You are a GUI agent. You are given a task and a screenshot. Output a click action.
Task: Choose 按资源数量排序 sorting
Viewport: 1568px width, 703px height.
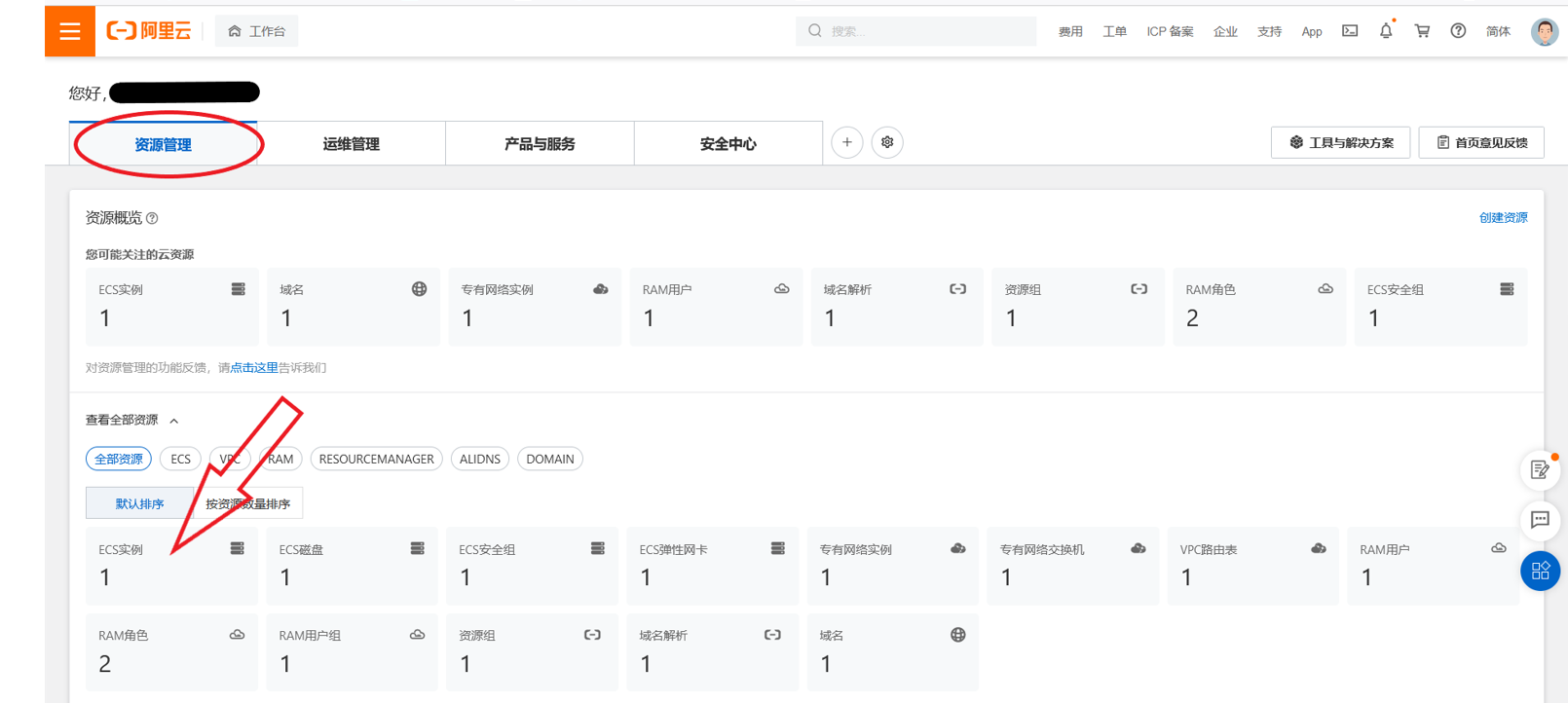coord(248,503)
